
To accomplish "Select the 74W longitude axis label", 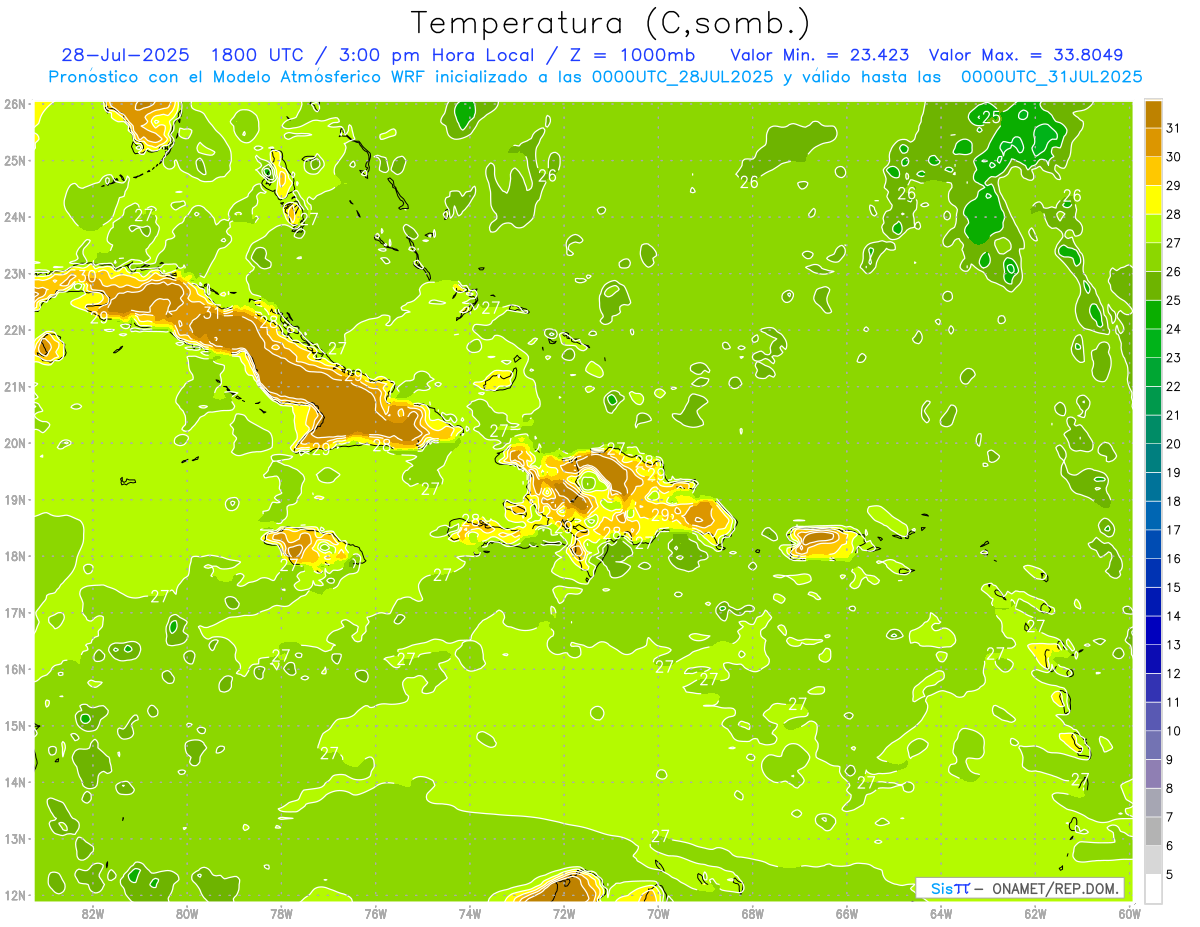I will 470,913.
